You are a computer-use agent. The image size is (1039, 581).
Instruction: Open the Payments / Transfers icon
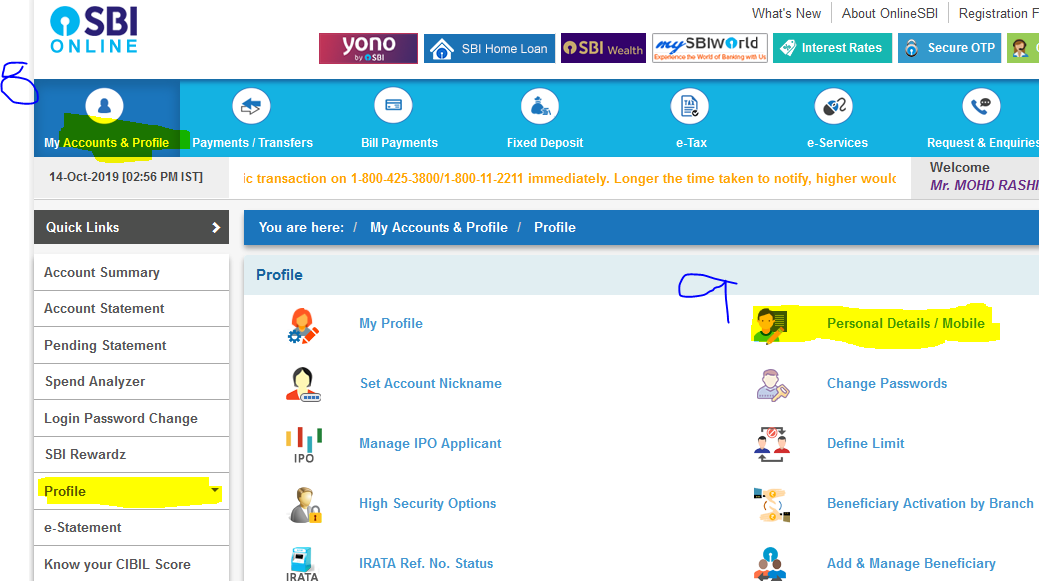[251, 106]
